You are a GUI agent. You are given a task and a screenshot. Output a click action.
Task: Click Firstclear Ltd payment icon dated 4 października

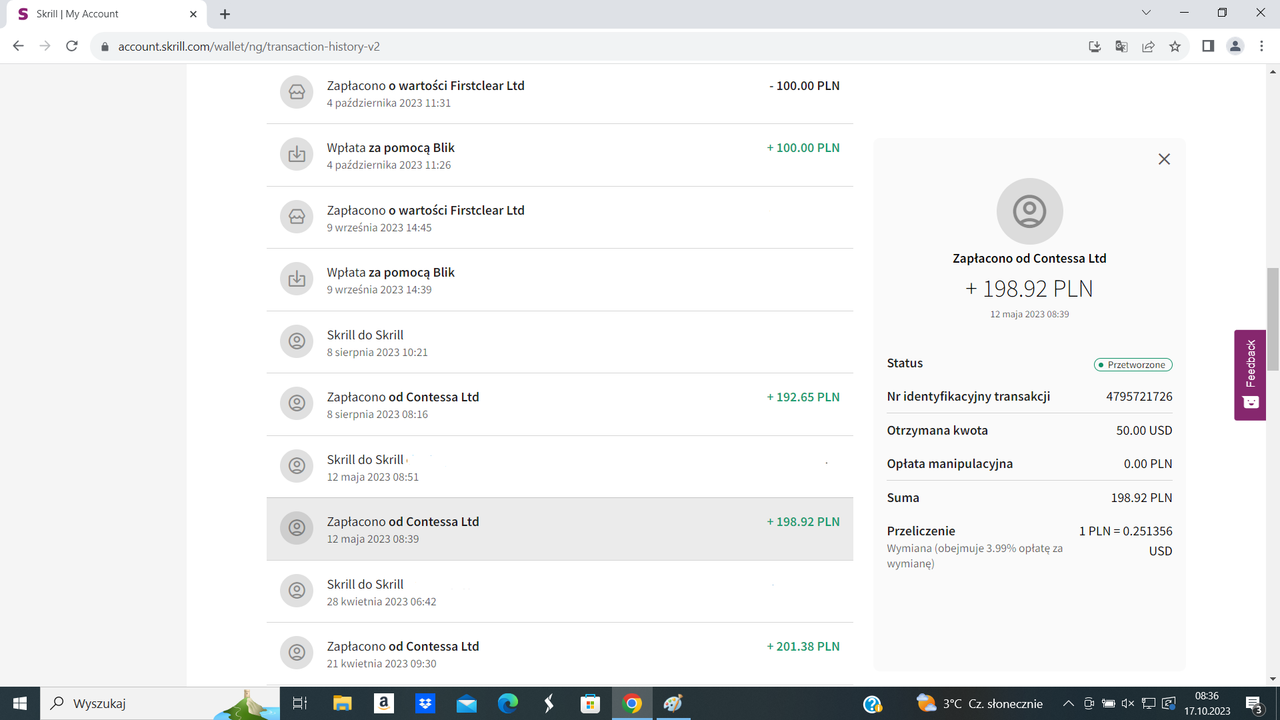point(296,93)
